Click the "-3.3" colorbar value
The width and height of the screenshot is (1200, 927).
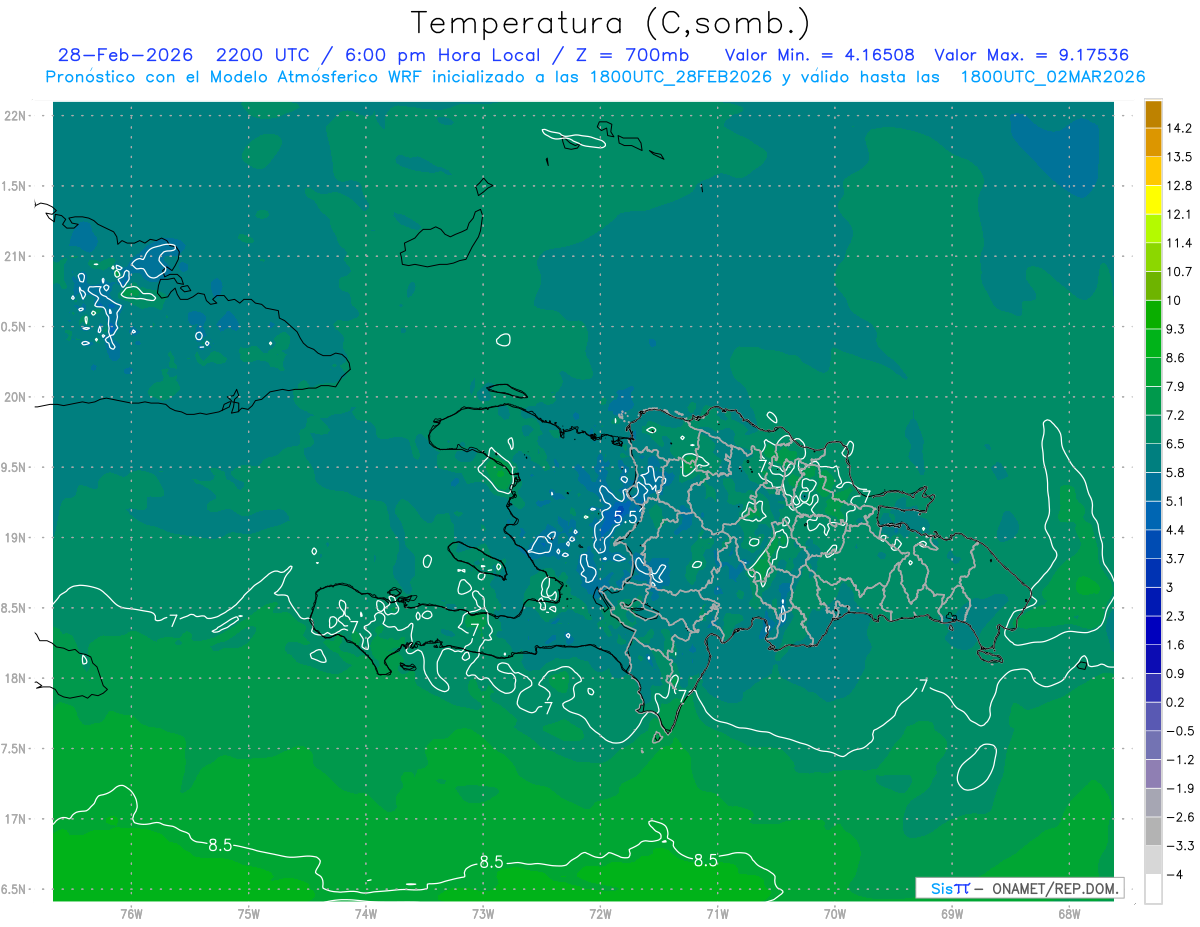click(1180, 846)
